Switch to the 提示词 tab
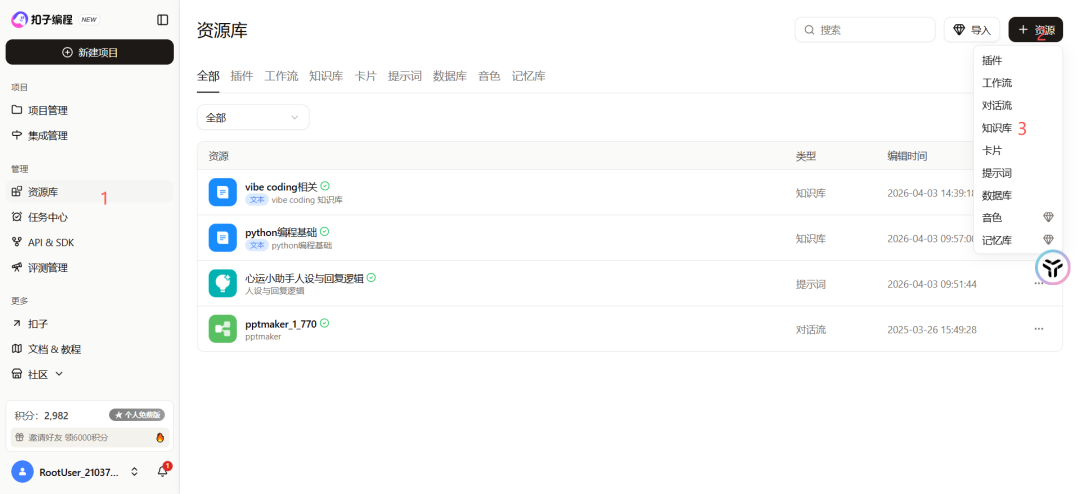The image size is (1080, 494). pos(404,76)
